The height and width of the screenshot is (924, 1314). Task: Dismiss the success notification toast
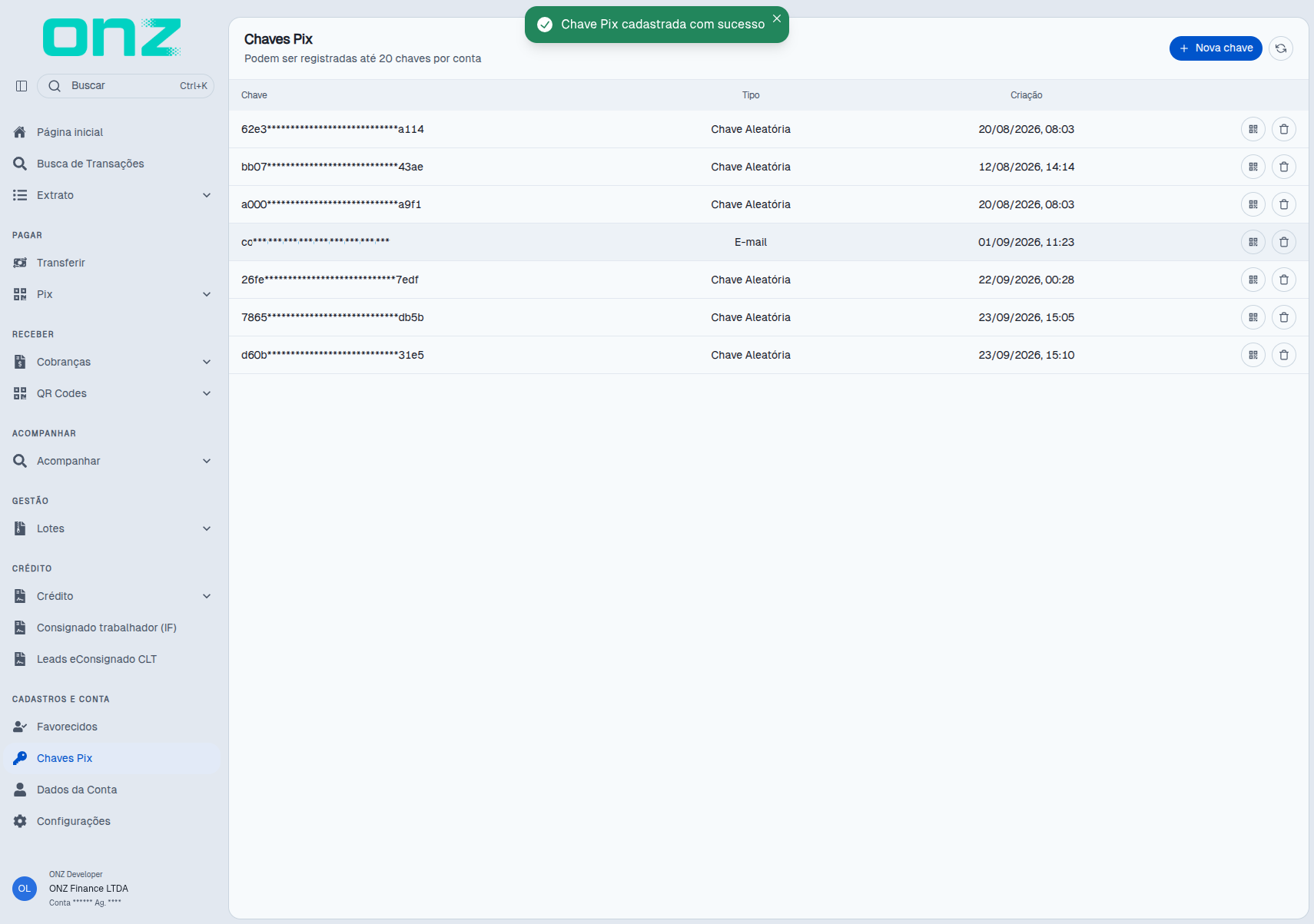[777, 18]
